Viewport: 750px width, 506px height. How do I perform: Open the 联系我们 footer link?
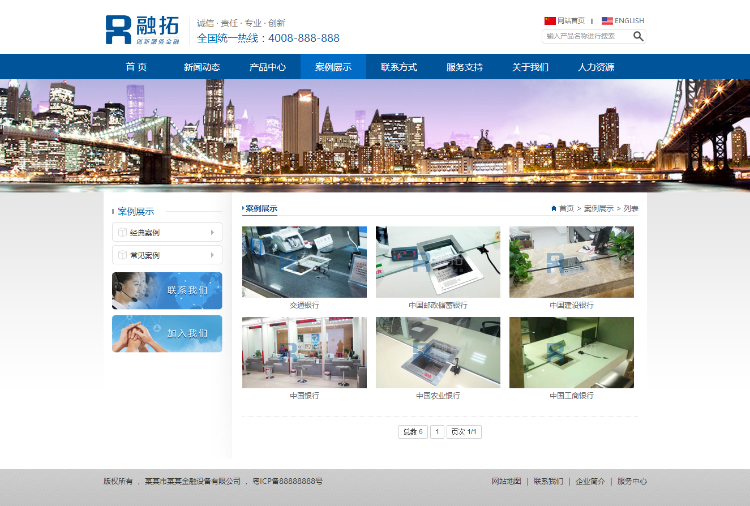pos(548,481)
